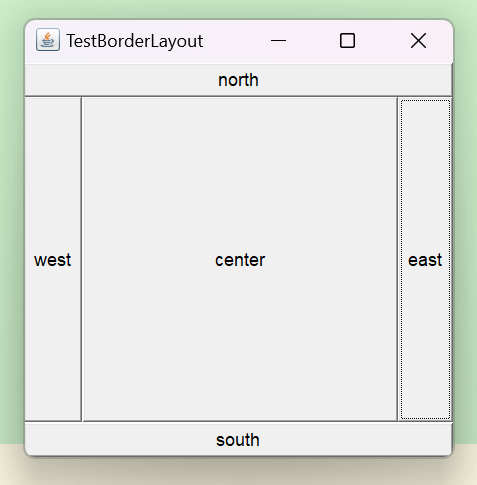Click the X icon in the title bar
The image size is (477, 485).
pyautogui.click(x=418, y=41)
